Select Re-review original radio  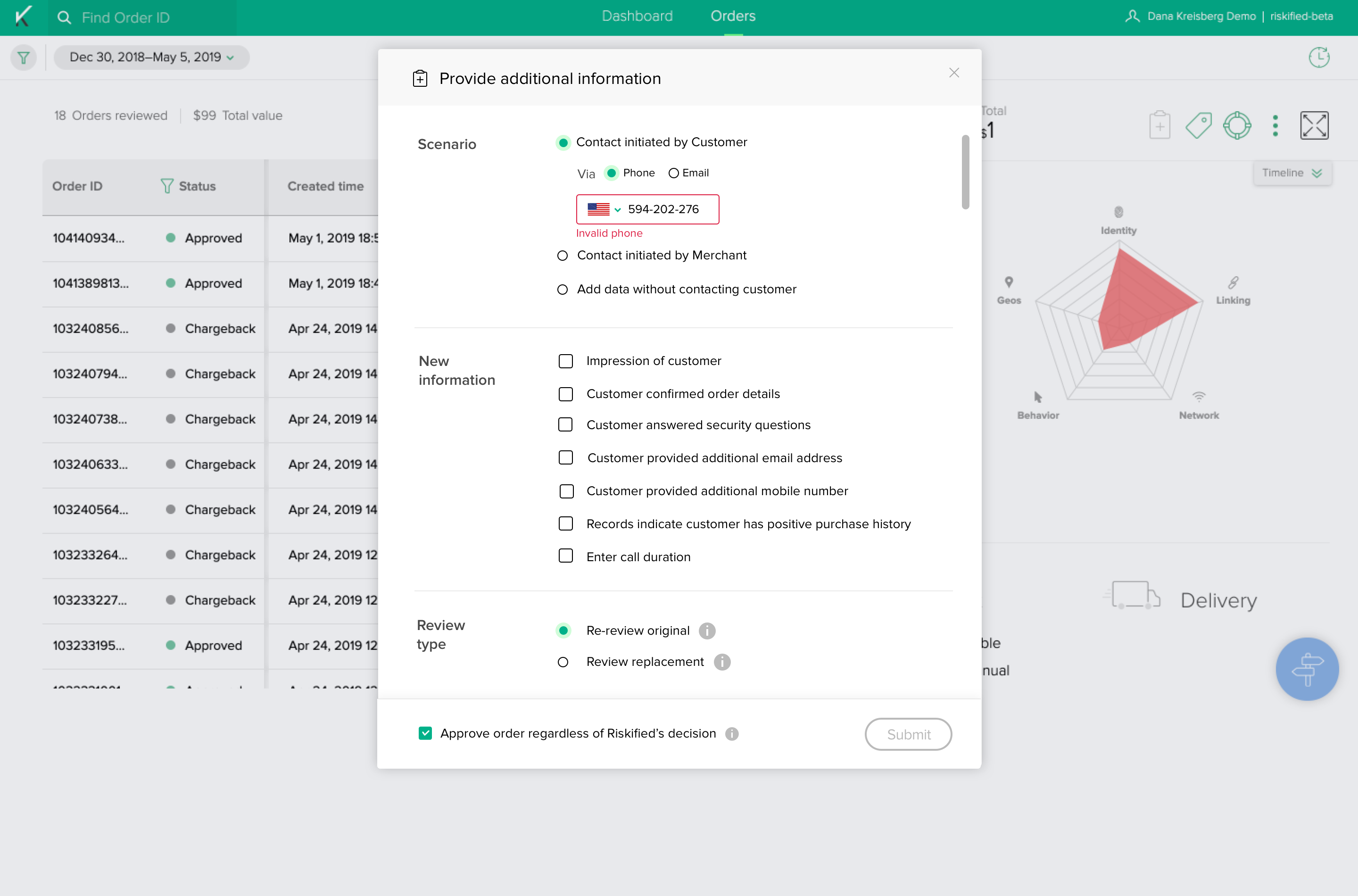(563, 631)
